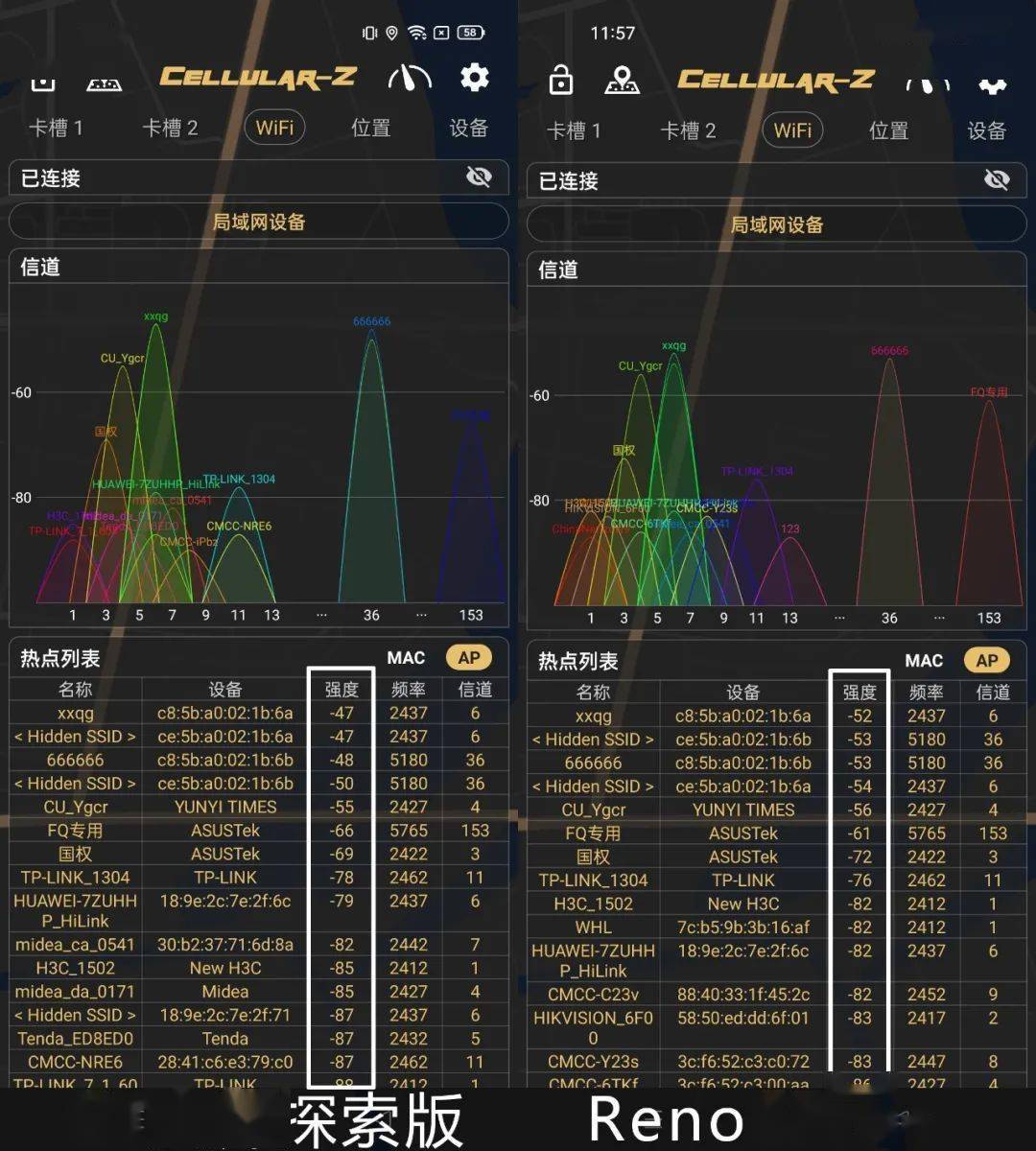Open 设备 tab on 深索版 screen
The height and width of the screenshot is (1151, 1036).
click(469, 128)
